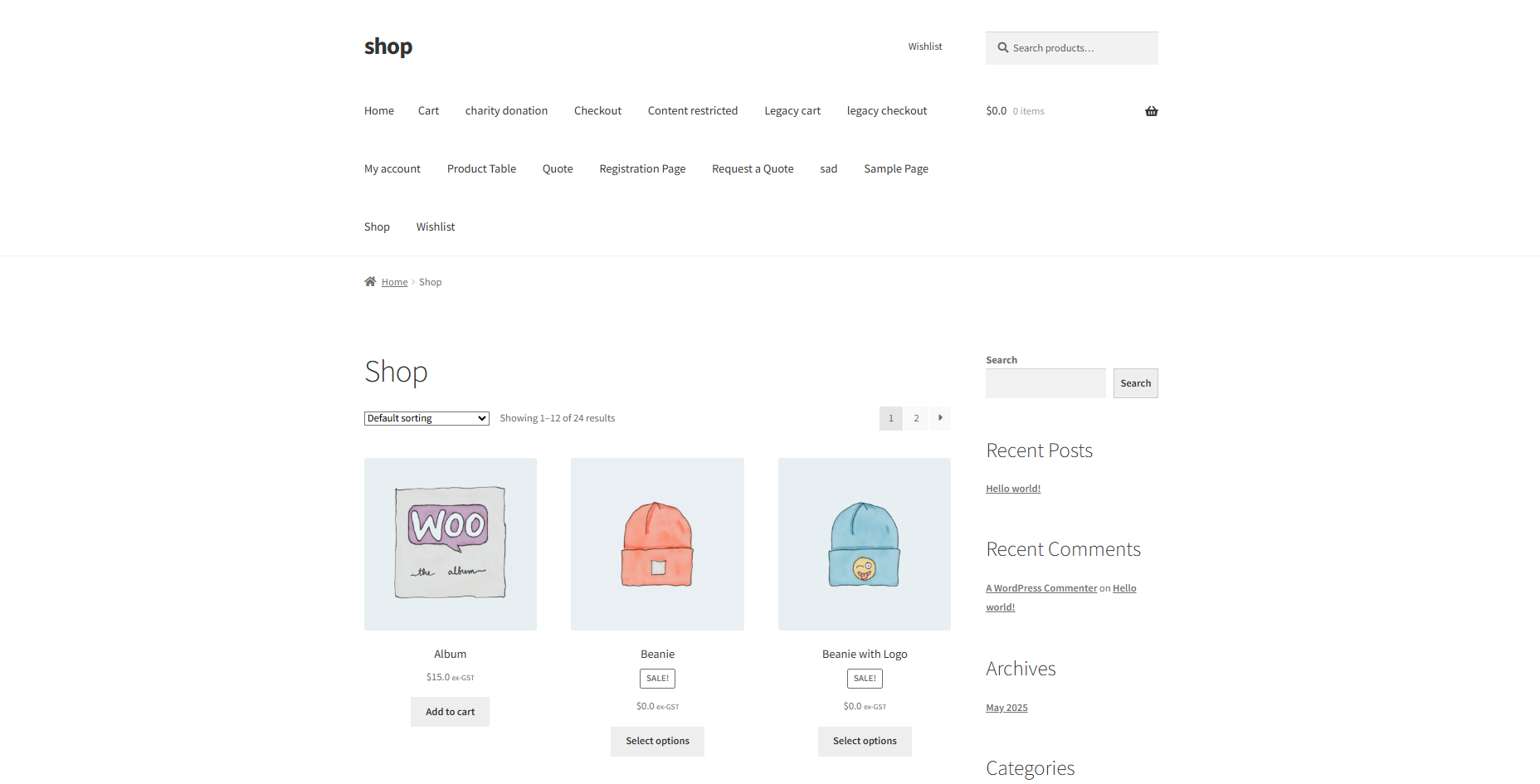This screenshot has width=1540, height=784.
Task: Navigate to My account page
Action: tap(392, 169)
